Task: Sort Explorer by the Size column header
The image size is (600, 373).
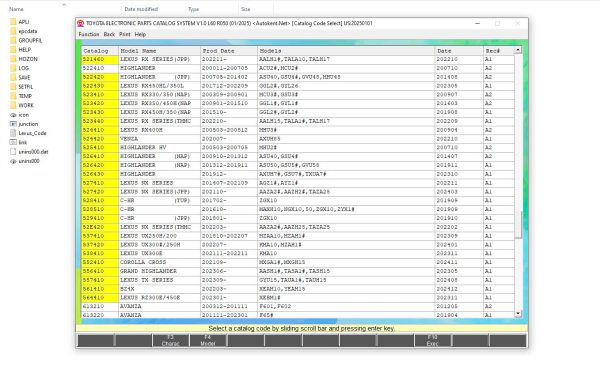Action: point(246,9)
